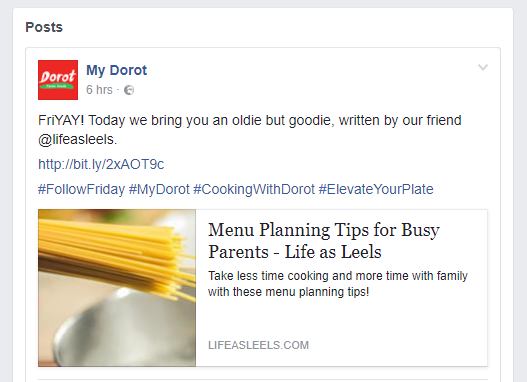This screenshot has width=527, height=382.
Task: Select the #FollowFriday hashtag
Action: pyautogui.click(x=81, y=189)
